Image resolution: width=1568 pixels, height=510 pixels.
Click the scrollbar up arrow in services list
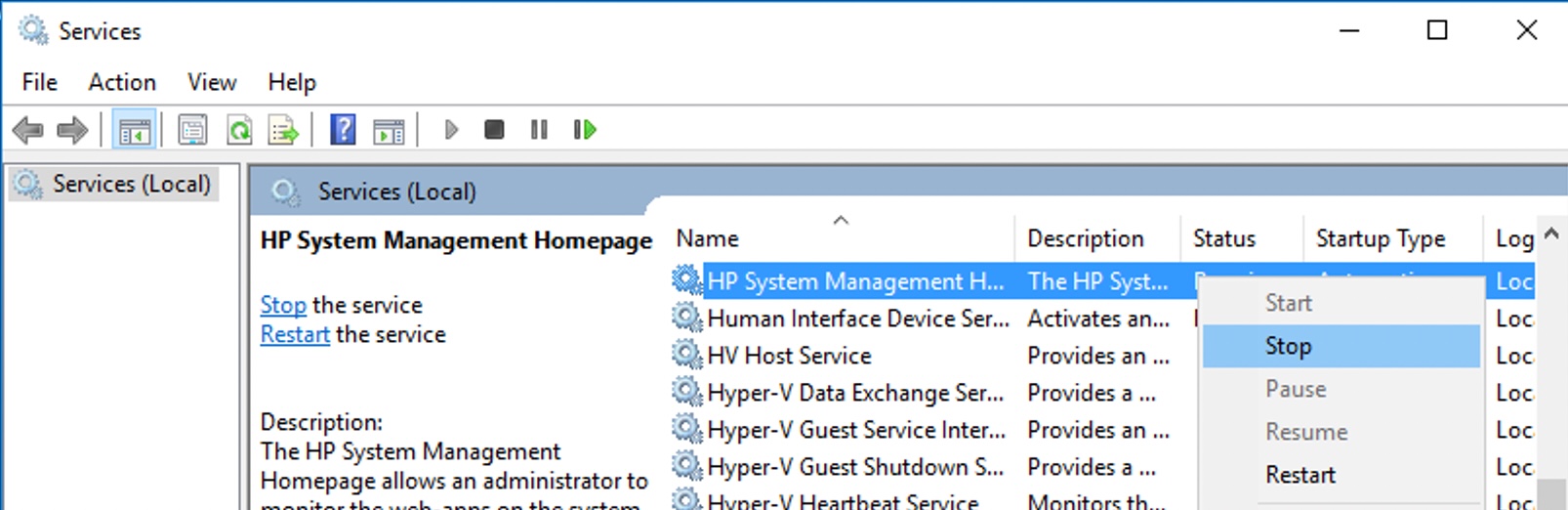point(1551,234)
